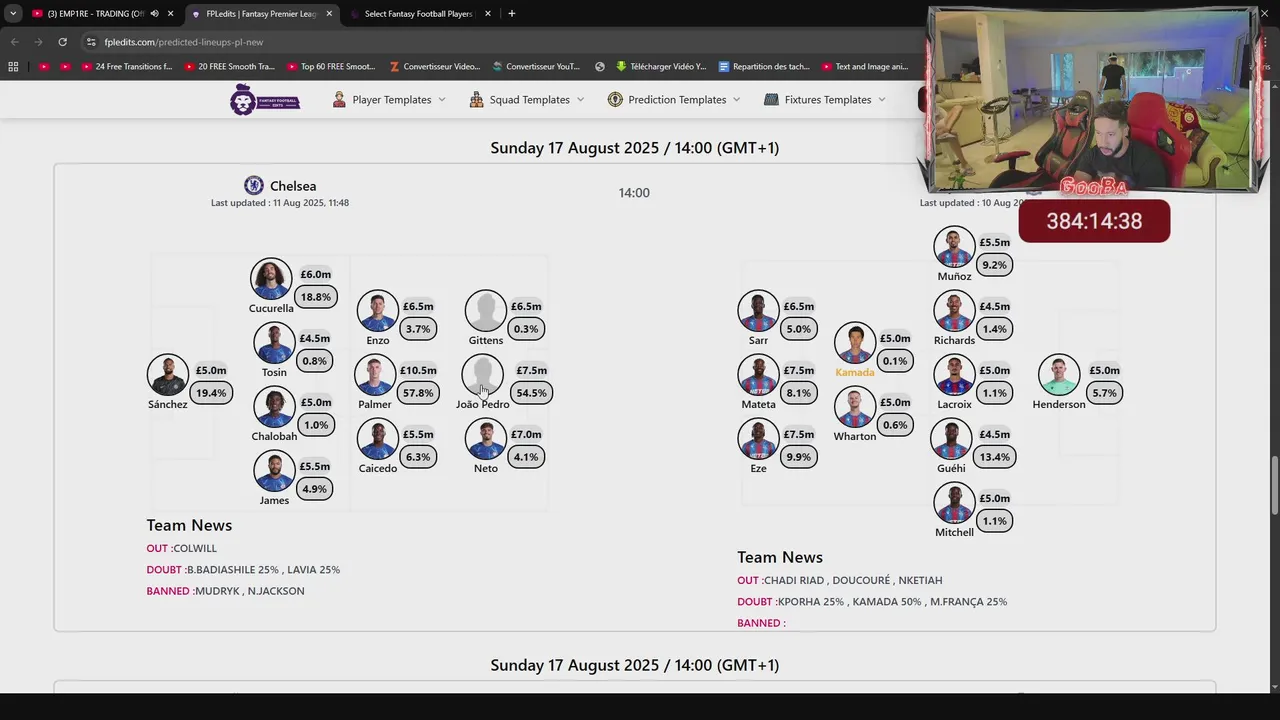Open the 20 FREE Smooth Tra... bookmark
The height and width of the screenshot is (720, 1280).
(229, 67)
